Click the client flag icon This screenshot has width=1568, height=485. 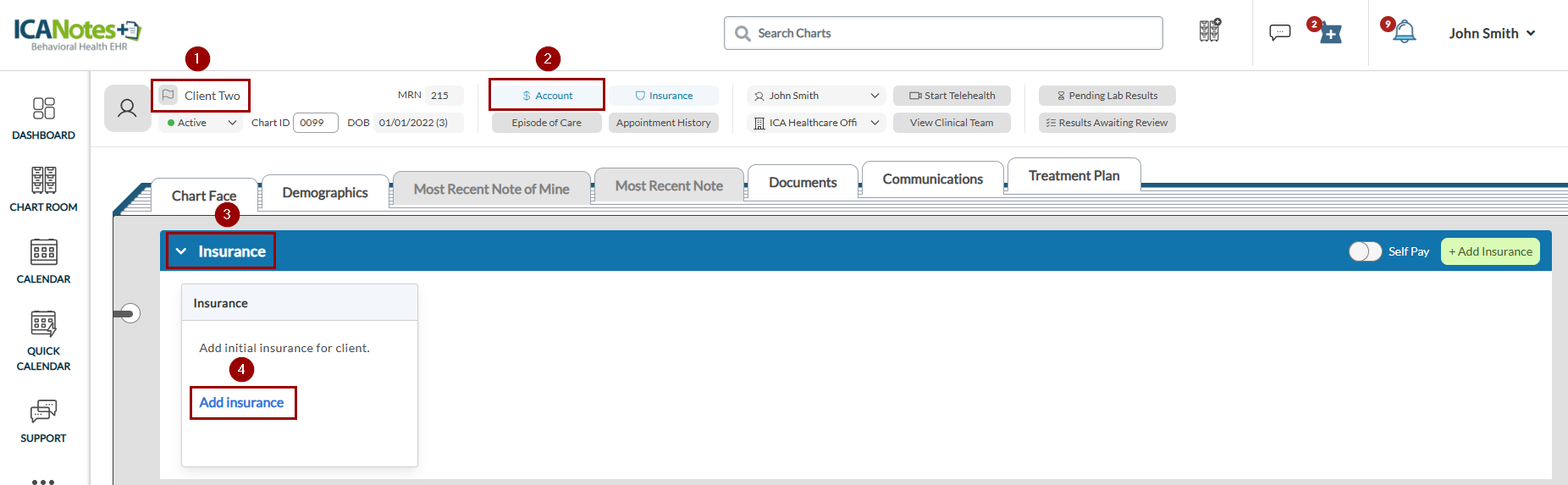[x=168, y=96]
